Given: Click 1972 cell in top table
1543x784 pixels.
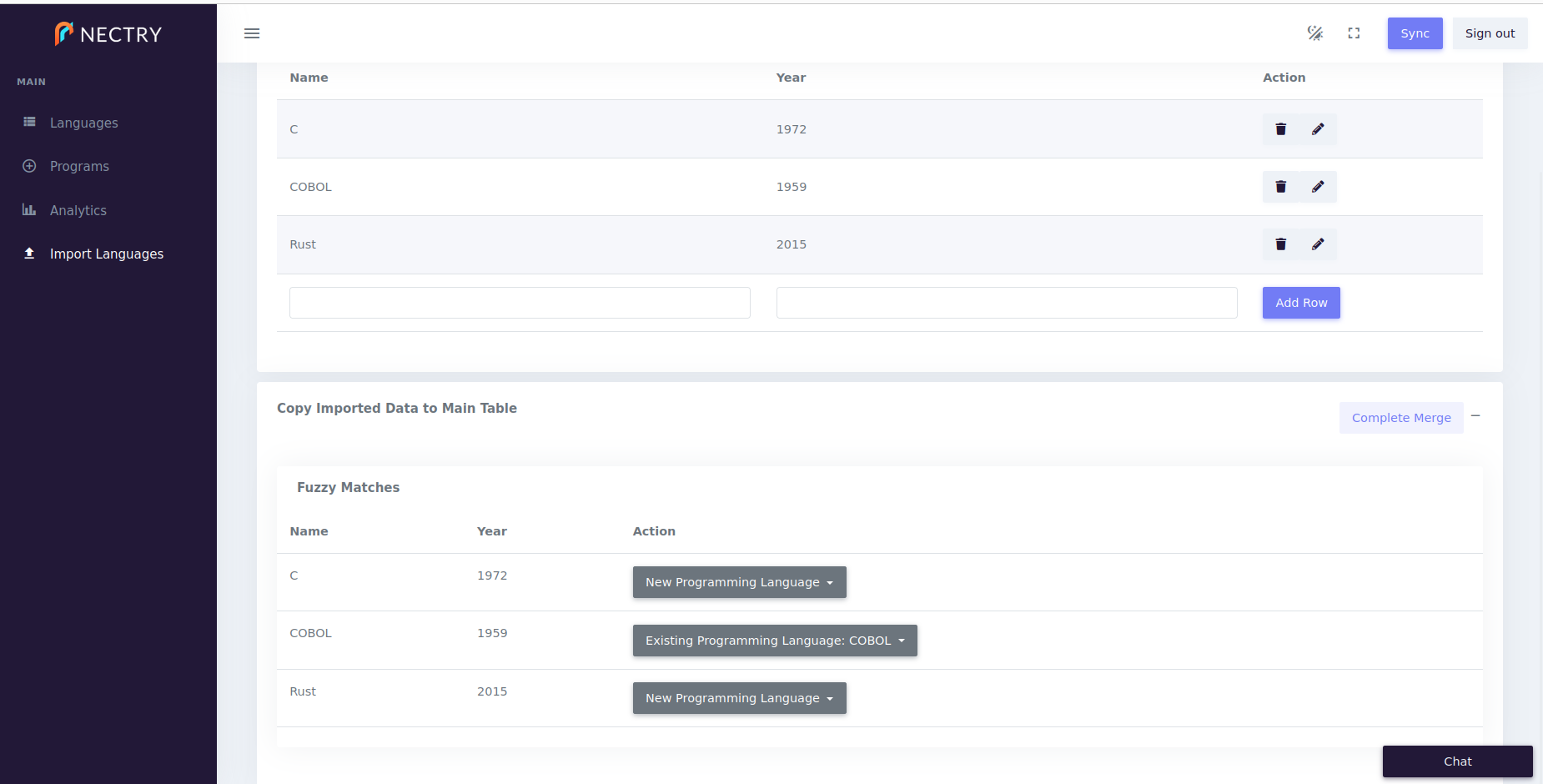Looking at the screenshot, I should 792,129.
